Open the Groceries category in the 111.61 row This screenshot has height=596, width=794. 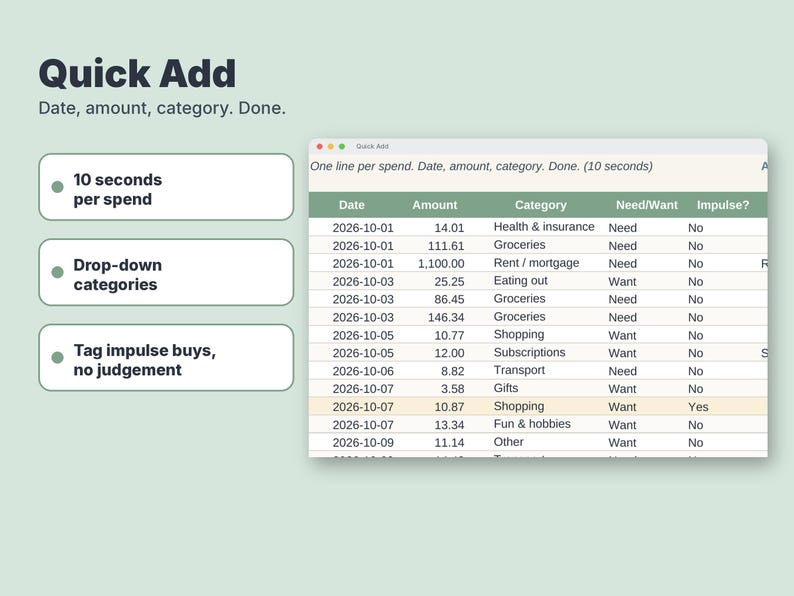point(519,245)
